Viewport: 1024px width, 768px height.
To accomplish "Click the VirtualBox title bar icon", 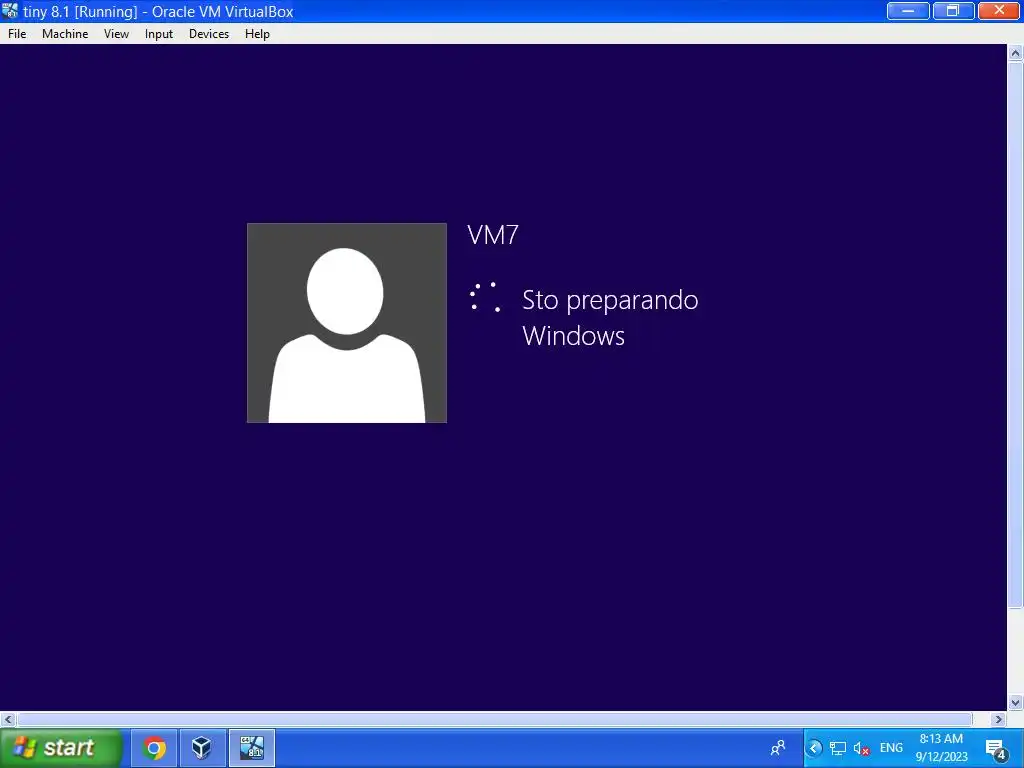I will tap(10, 11).
